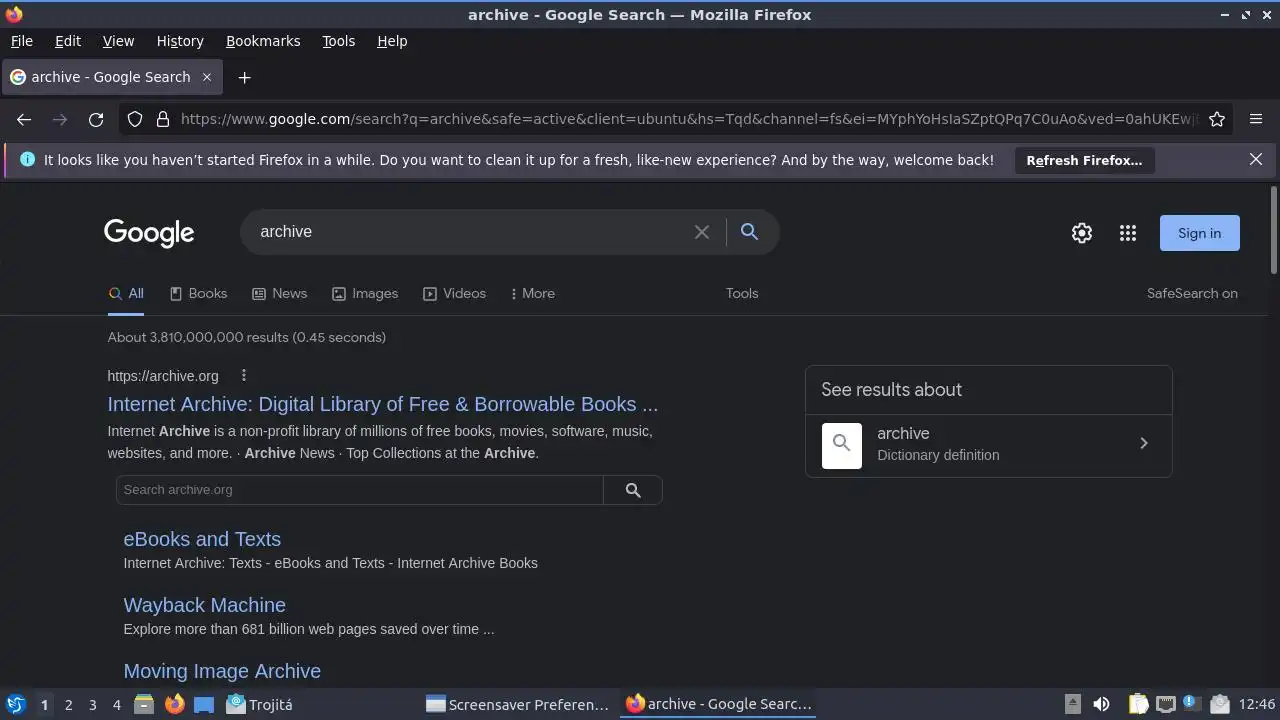
Task: Switch to Screensaver Preferences window in taskbar
Action: pyautogui.click(x=518, y=704)
